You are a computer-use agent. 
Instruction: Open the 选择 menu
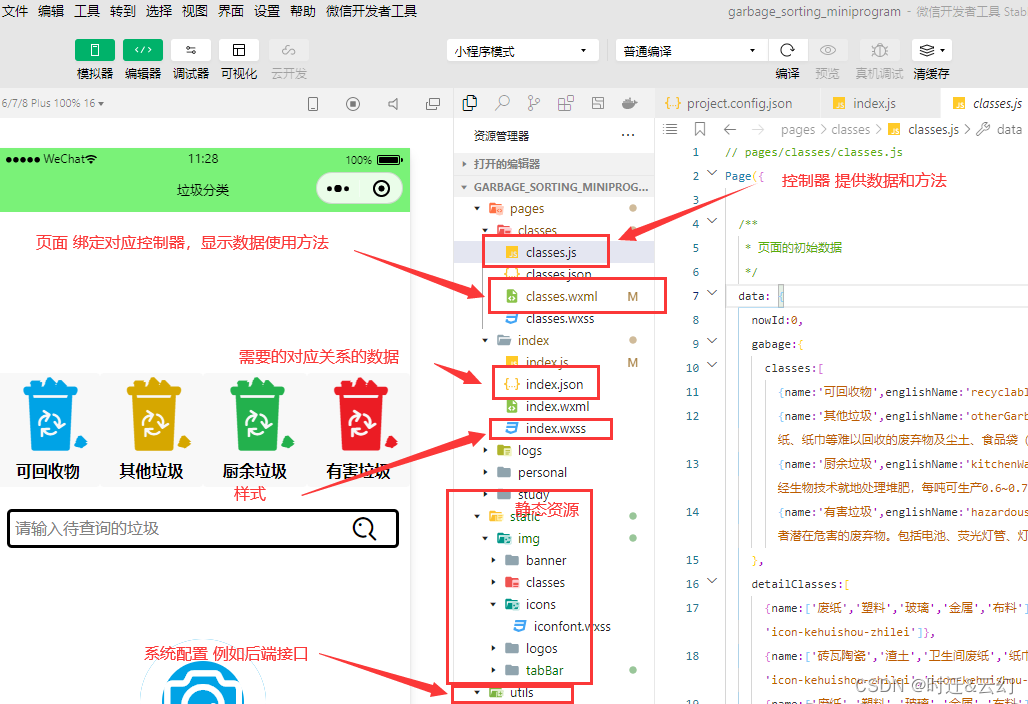point(159,11)
